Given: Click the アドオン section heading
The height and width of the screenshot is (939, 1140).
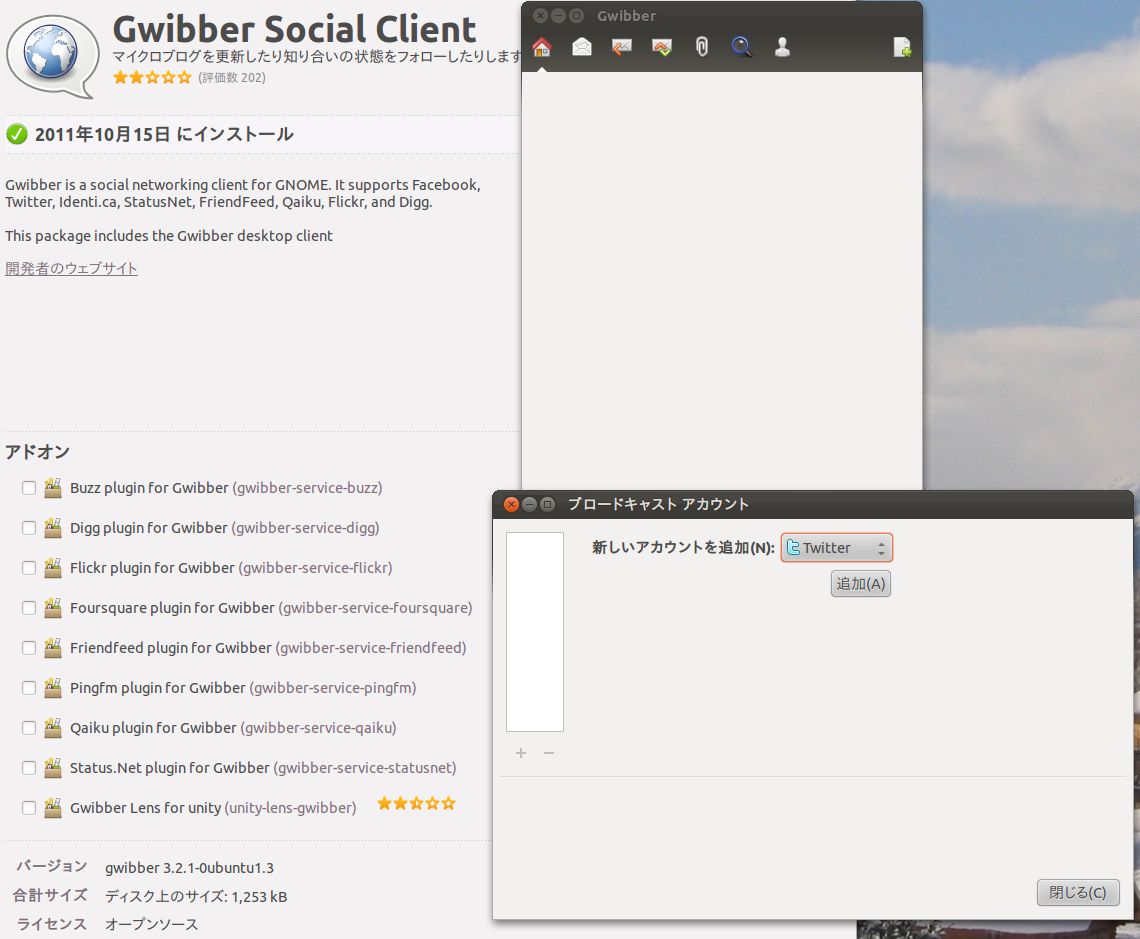Looking at the screenshot, I should [x=38, y=452].
